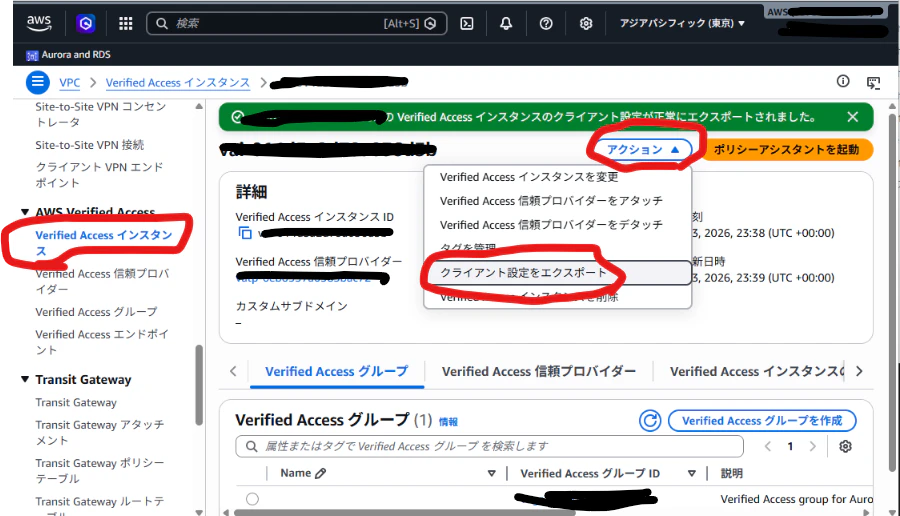Viewport: 900px width, 516px height.
Task: Copy the Verified Access instance ID
Action: coord(245,233)
